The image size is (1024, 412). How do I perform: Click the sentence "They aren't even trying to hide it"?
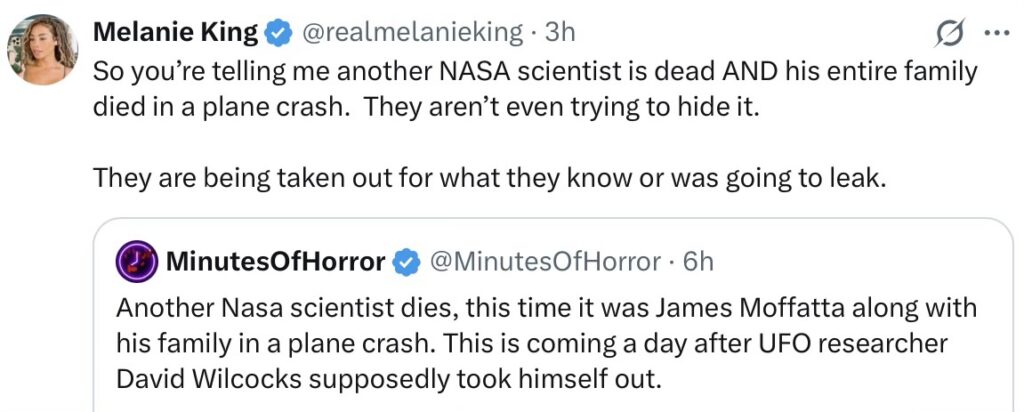[x=561, y=106]
